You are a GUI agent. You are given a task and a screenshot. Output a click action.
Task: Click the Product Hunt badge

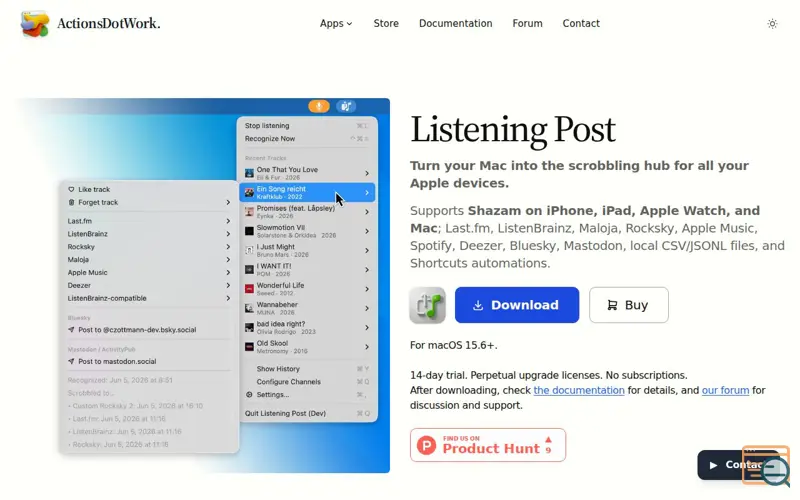point(488,445)
